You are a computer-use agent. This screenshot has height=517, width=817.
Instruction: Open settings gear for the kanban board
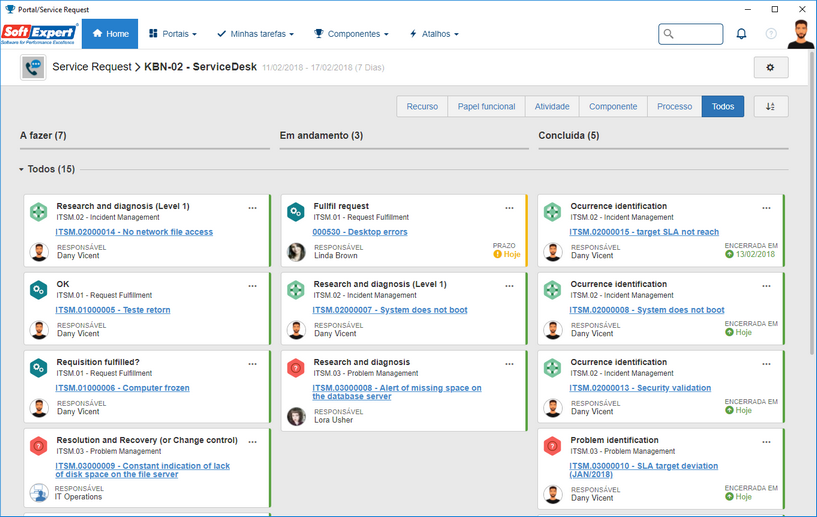(x=771, y=67)
